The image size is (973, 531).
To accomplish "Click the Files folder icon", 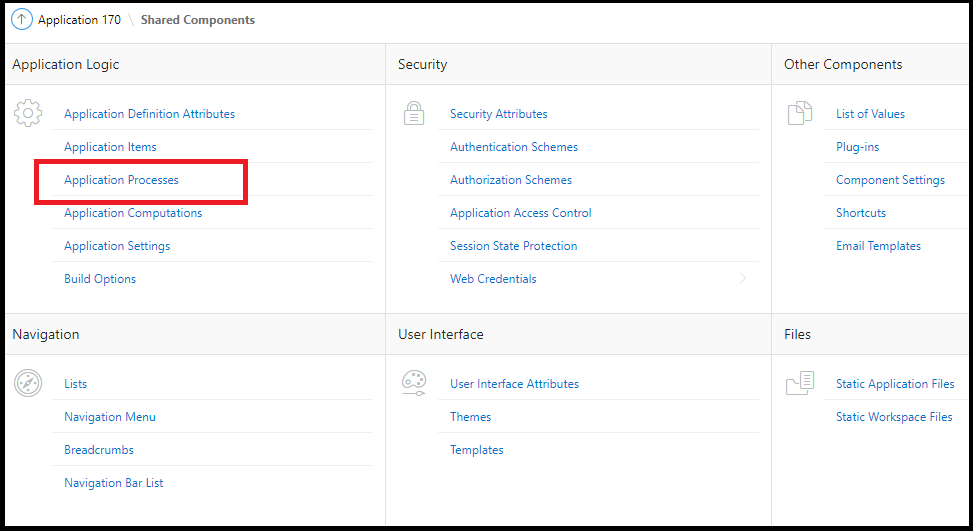I will click(800, 383).
